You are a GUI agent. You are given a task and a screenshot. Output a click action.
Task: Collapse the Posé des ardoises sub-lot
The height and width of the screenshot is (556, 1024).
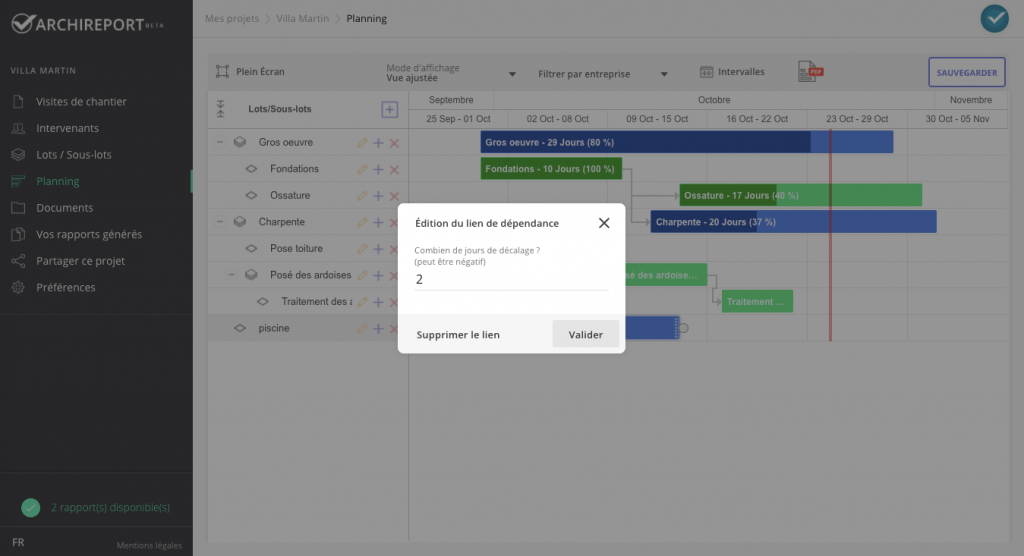(232, 275)
